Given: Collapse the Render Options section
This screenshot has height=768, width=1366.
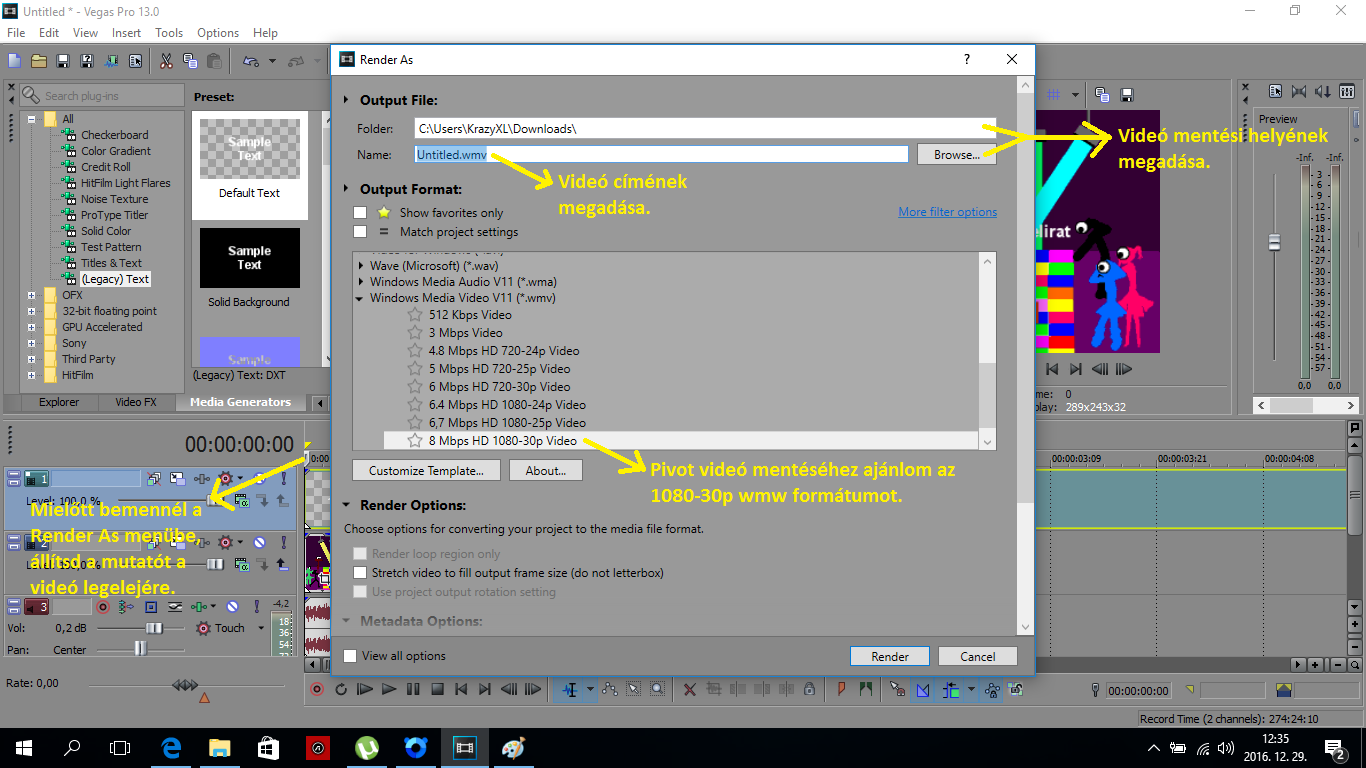Looking at the screenshot, I should point(347,506).
